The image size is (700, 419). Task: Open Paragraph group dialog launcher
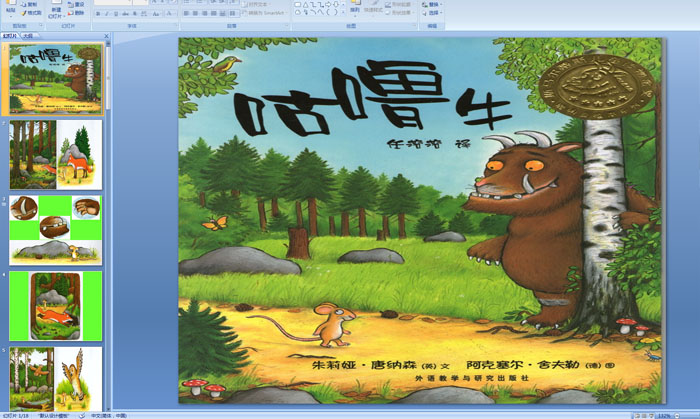(x=287, y=26)
